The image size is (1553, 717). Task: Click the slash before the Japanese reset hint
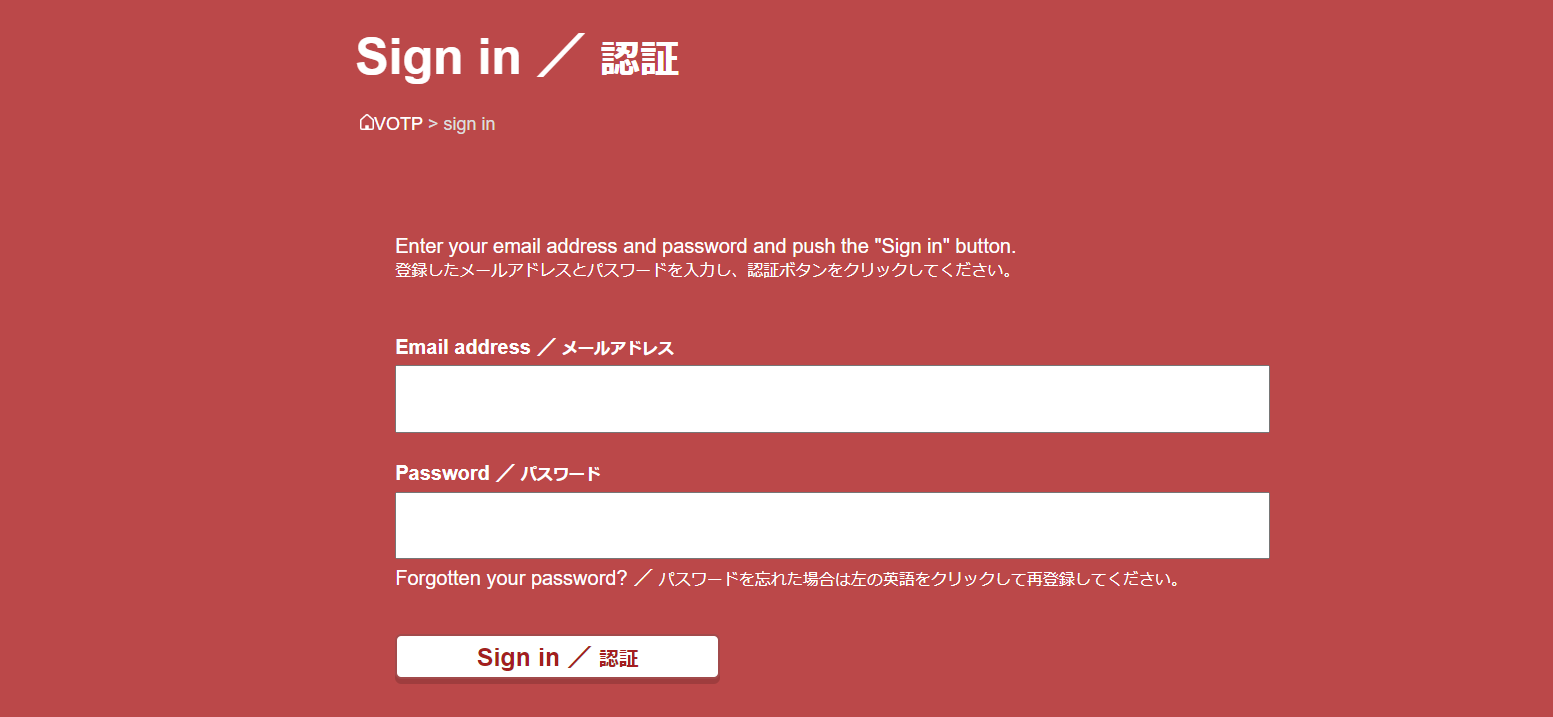[643, 578]
